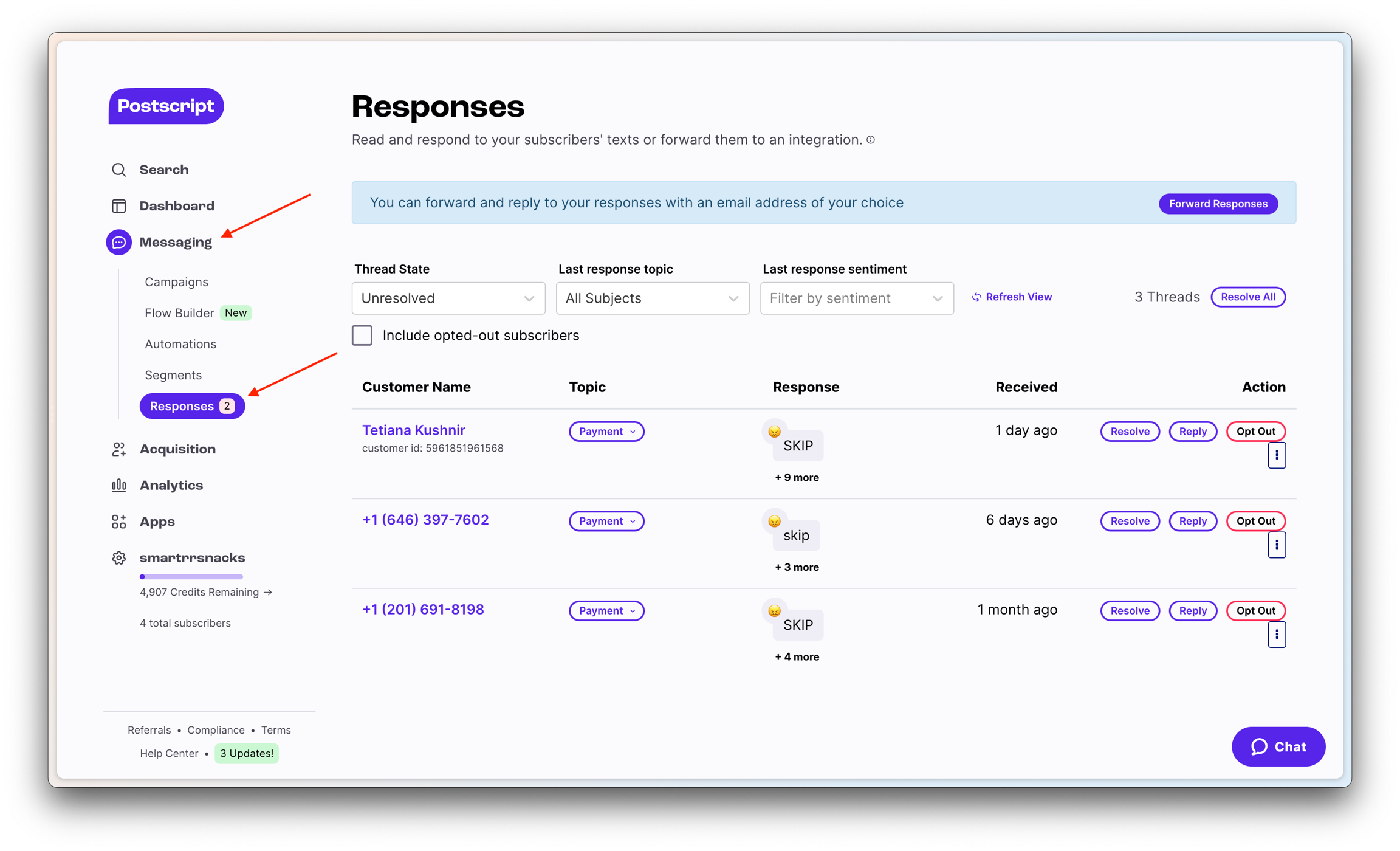Screen dimensions: 1400x851
Task: Opt out Tetiana Kushnir
Action: [x=1255, y=431]
